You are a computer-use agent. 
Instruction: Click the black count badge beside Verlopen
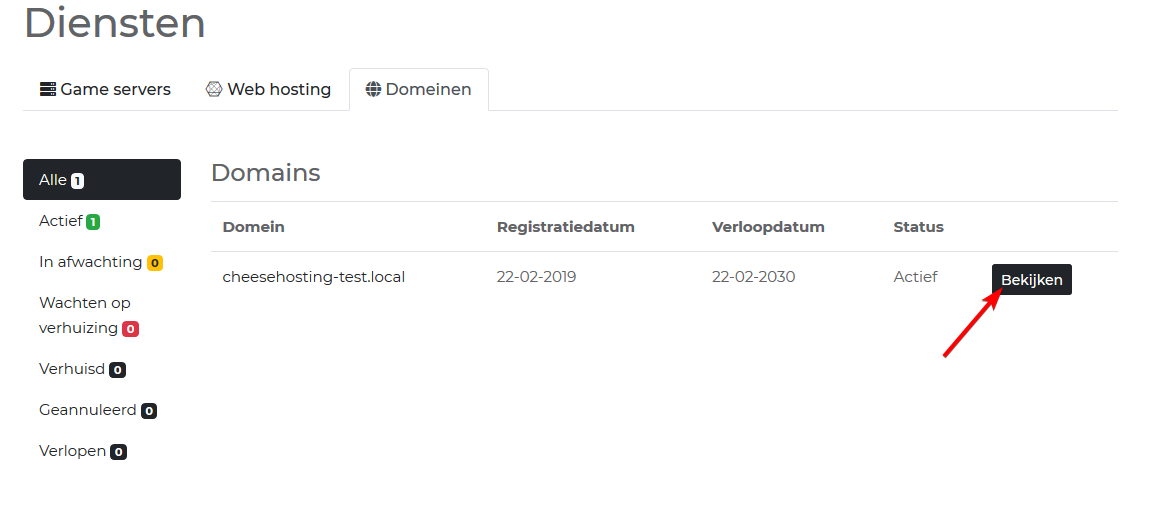(x=118, y=452)
